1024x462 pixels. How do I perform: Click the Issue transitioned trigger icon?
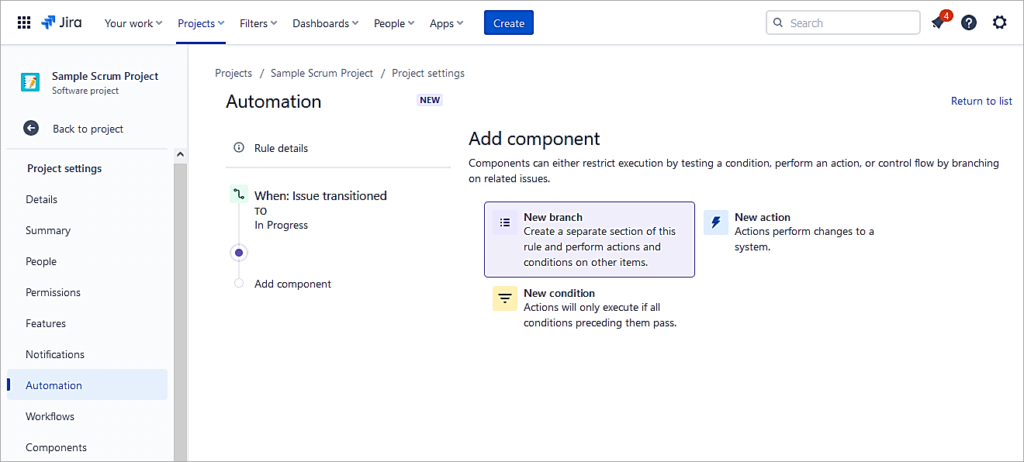click(x=238, y=196)
